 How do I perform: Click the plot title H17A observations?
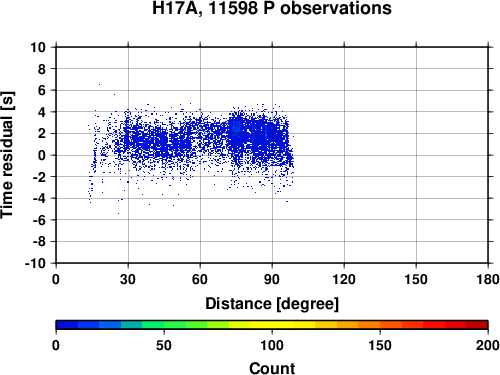pos(272,8)
